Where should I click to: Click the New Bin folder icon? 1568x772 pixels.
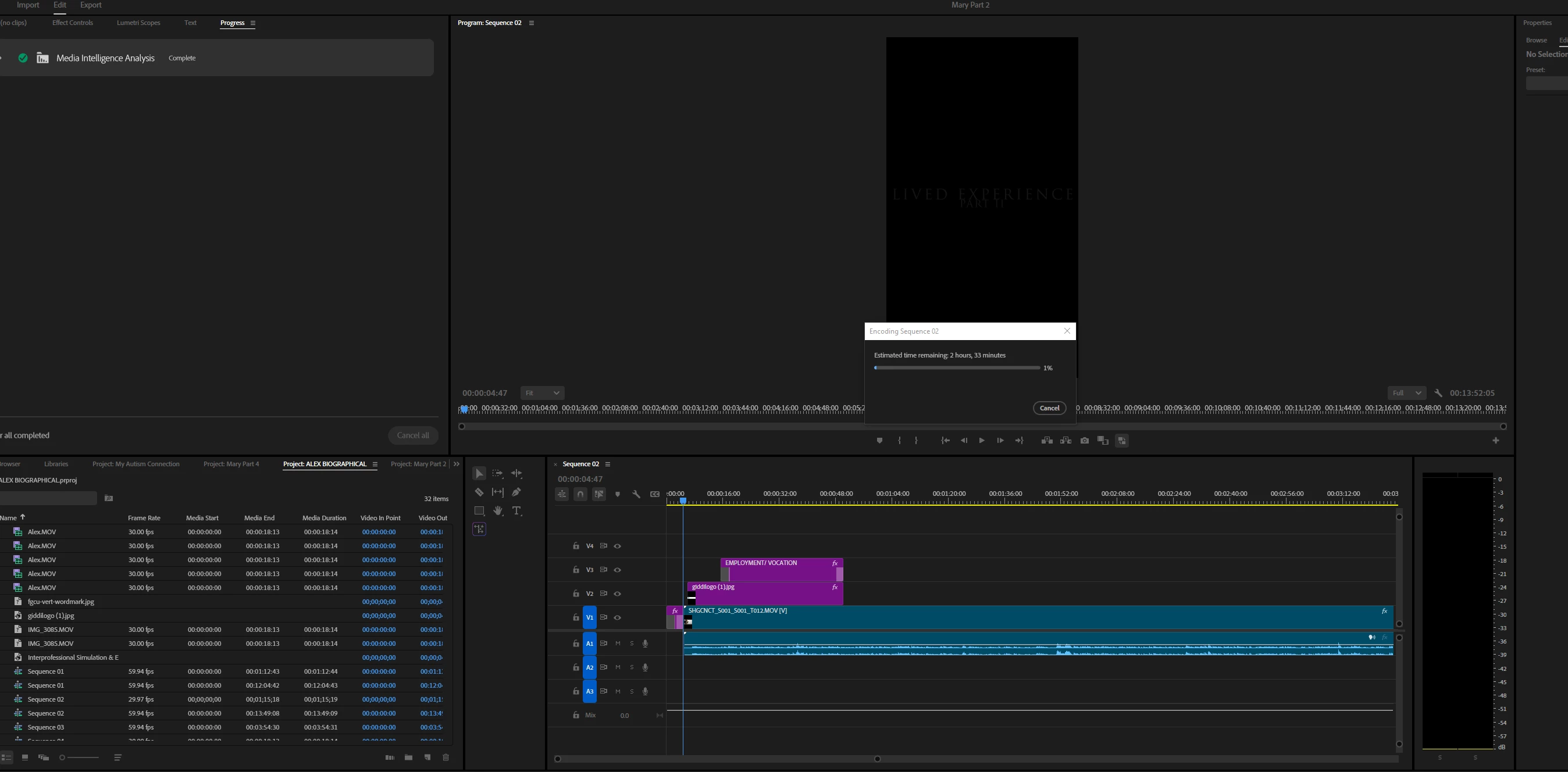(x=408, y=757)
